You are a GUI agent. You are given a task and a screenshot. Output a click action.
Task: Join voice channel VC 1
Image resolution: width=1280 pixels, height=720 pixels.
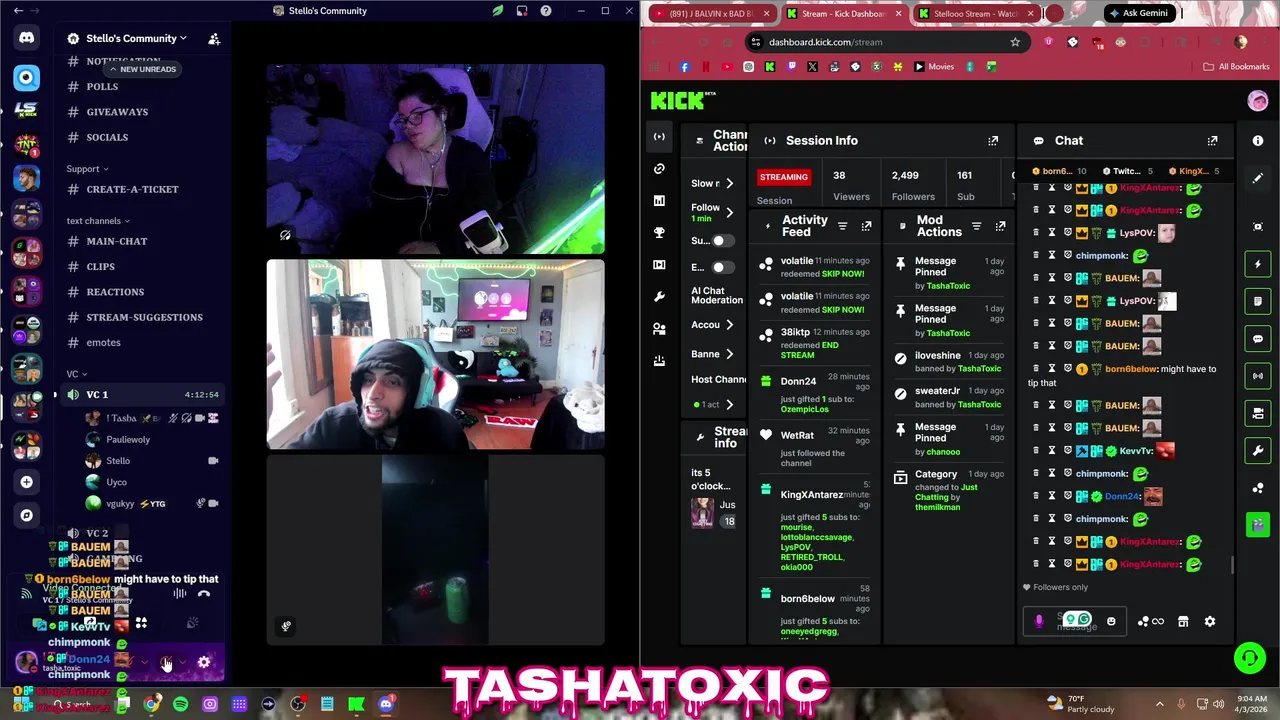[140, 395]
